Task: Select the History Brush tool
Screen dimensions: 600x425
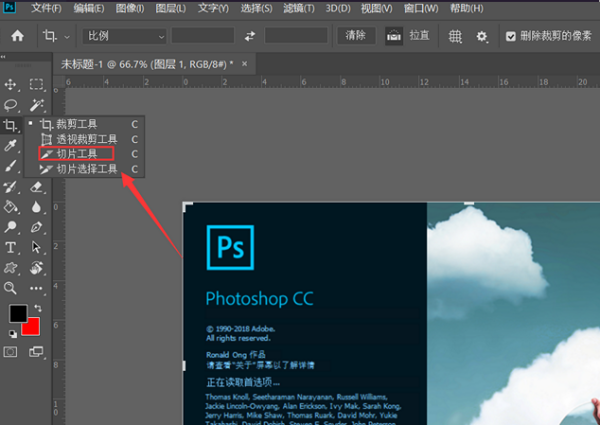Action: (x=10, y=187)
